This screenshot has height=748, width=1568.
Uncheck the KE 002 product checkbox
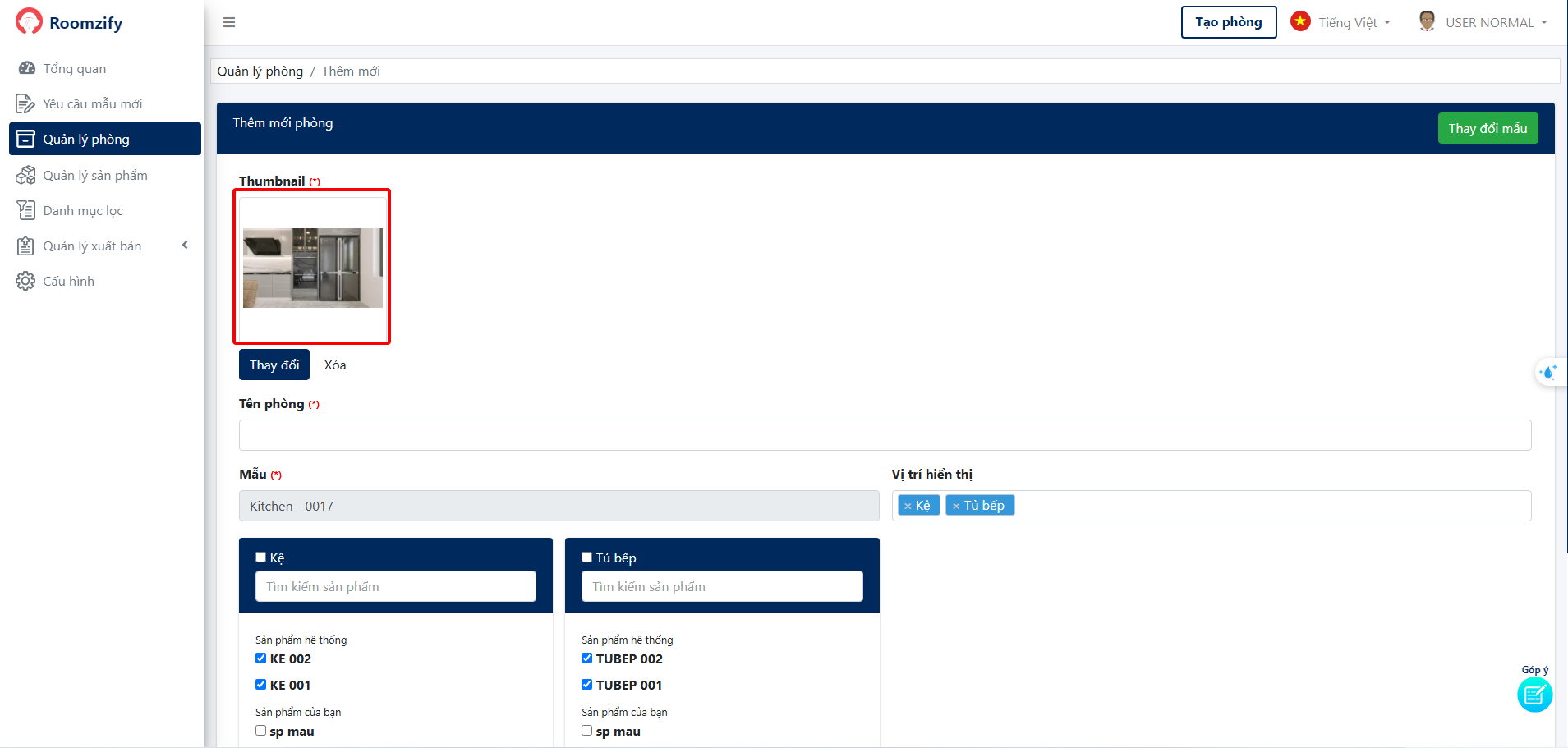pyautogui.click(x=261, y=659)
